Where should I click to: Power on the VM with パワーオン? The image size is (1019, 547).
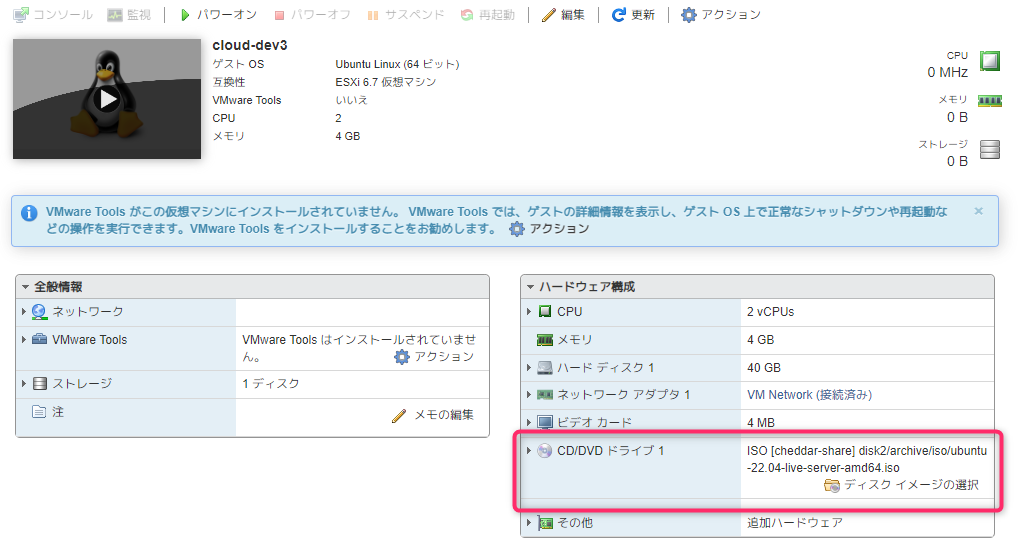coord(219,14)
